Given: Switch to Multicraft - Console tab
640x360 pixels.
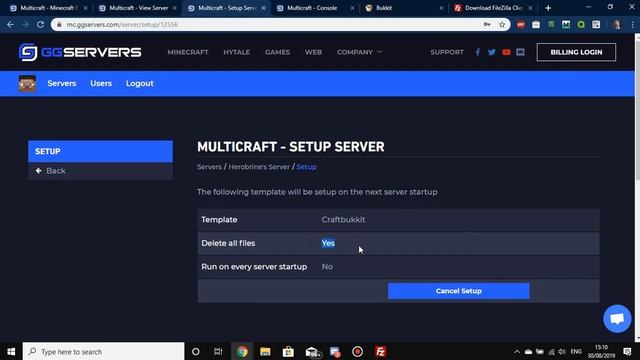Looking at the screenshot, I should 314,8.
